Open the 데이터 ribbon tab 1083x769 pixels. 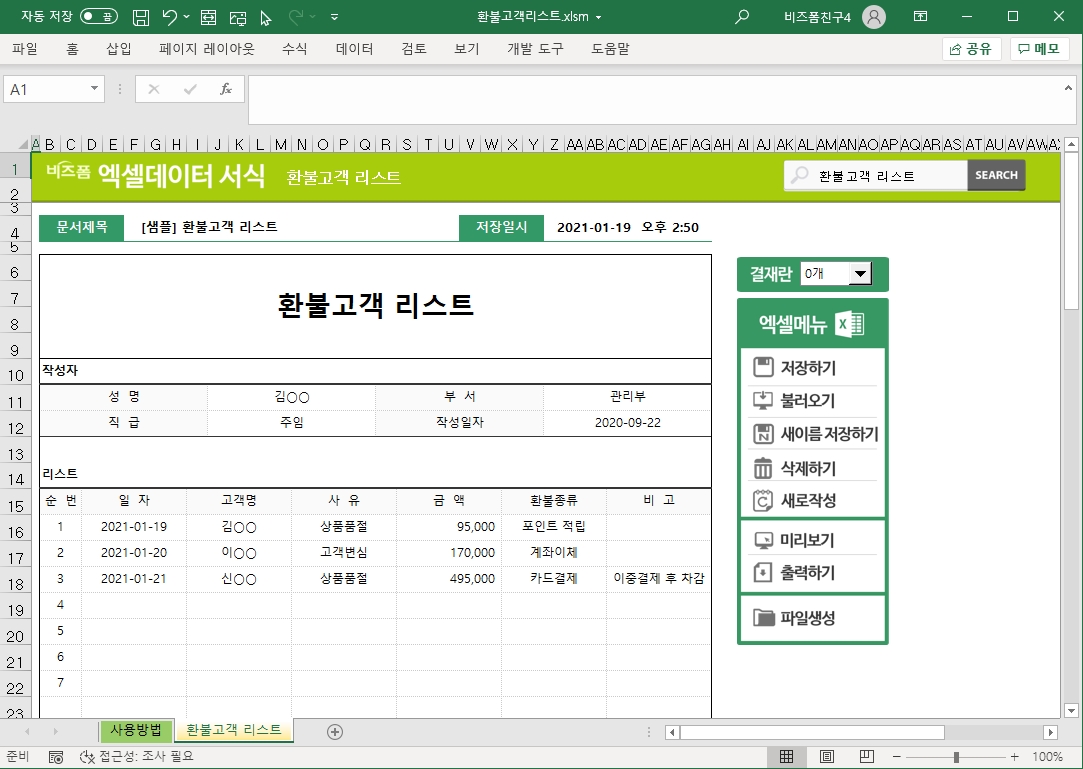pos(354,49)
